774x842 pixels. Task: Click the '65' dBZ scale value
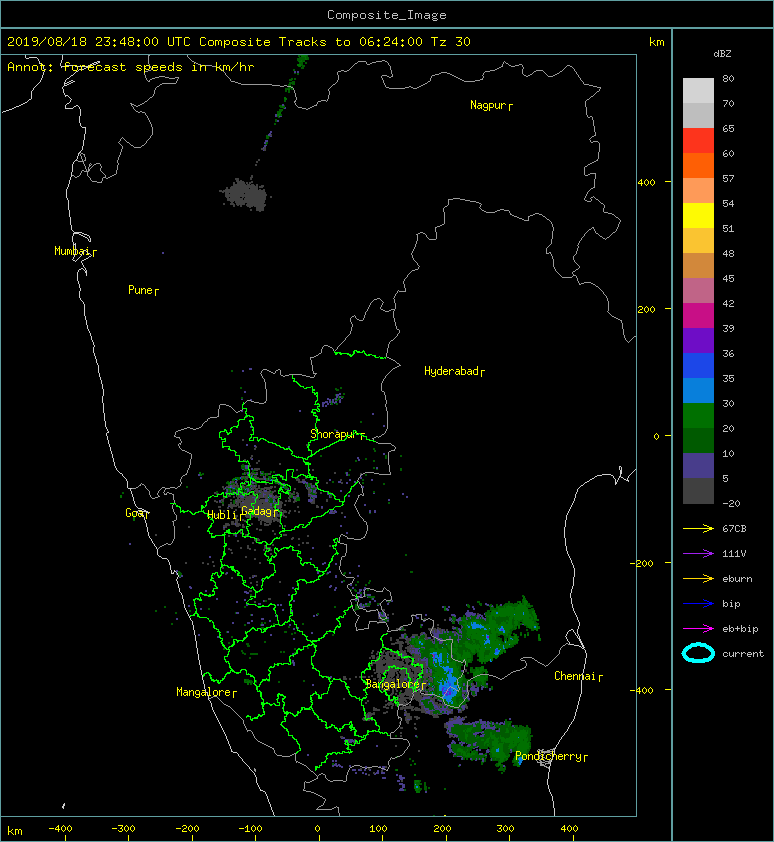click(728, 128)
